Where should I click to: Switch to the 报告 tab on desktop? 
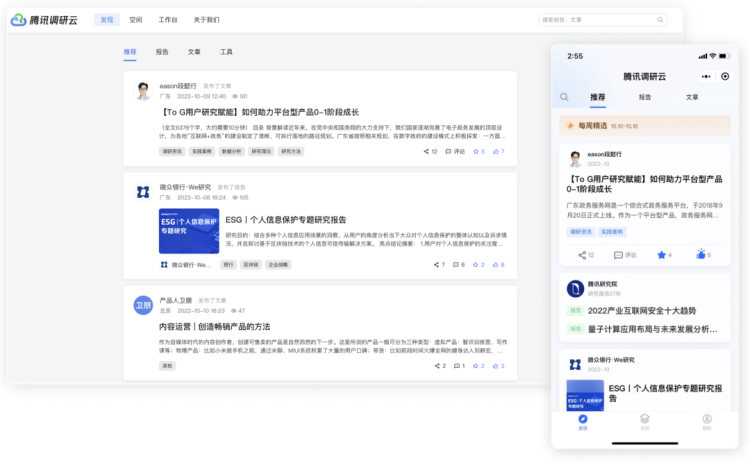pos(162,52)
